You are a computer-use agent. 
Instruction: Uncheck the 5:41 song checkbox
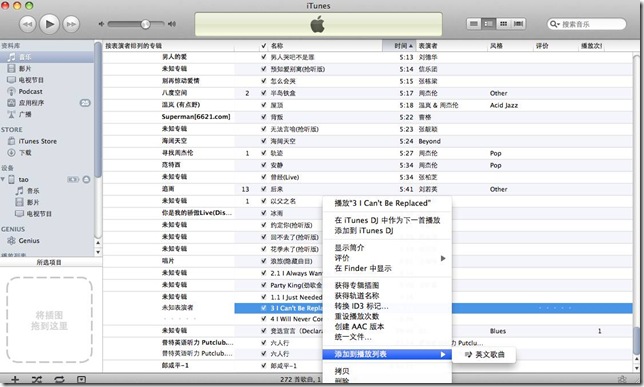(x=264, y=189)
